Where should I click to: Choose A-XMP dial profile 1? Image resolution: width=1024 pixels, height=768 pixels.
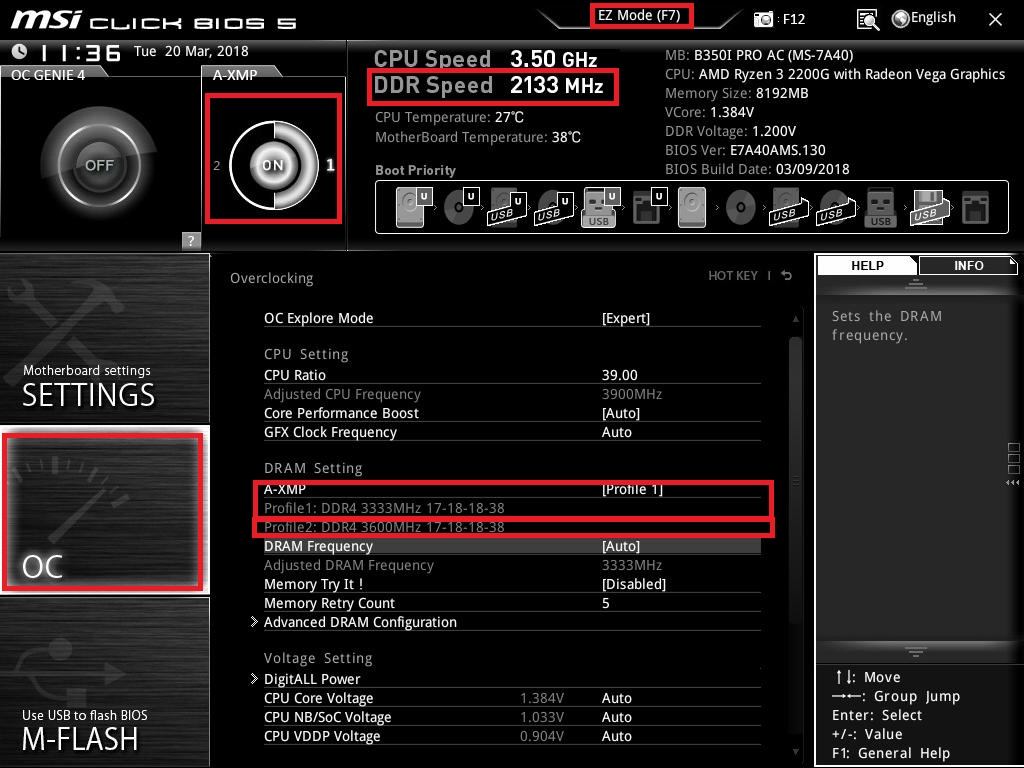point(330,165)
